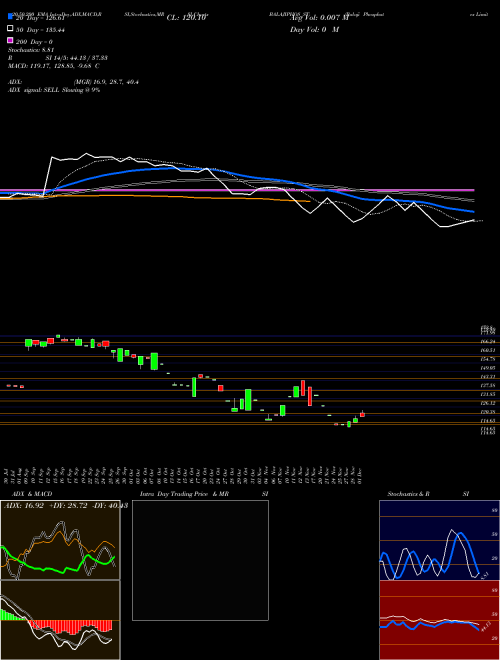Screen dimensions: 500x660
Task: Click the 'ADX signal: SELL Slowing @ 9%' line
Action: [x=54, y=90]
